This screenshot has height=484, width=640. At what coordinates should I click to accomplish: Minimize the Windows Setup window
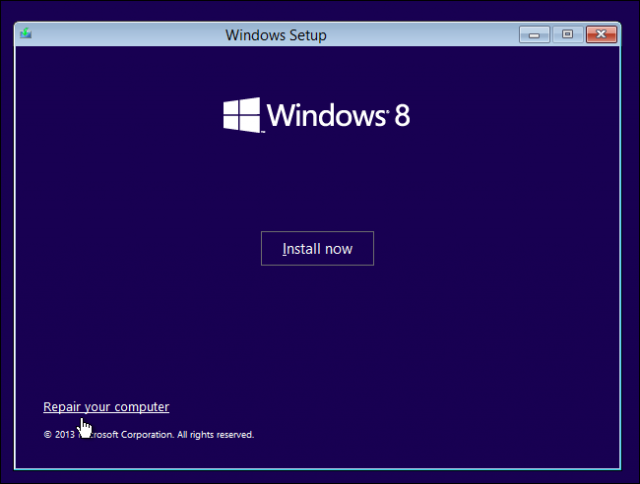point(535,35)
